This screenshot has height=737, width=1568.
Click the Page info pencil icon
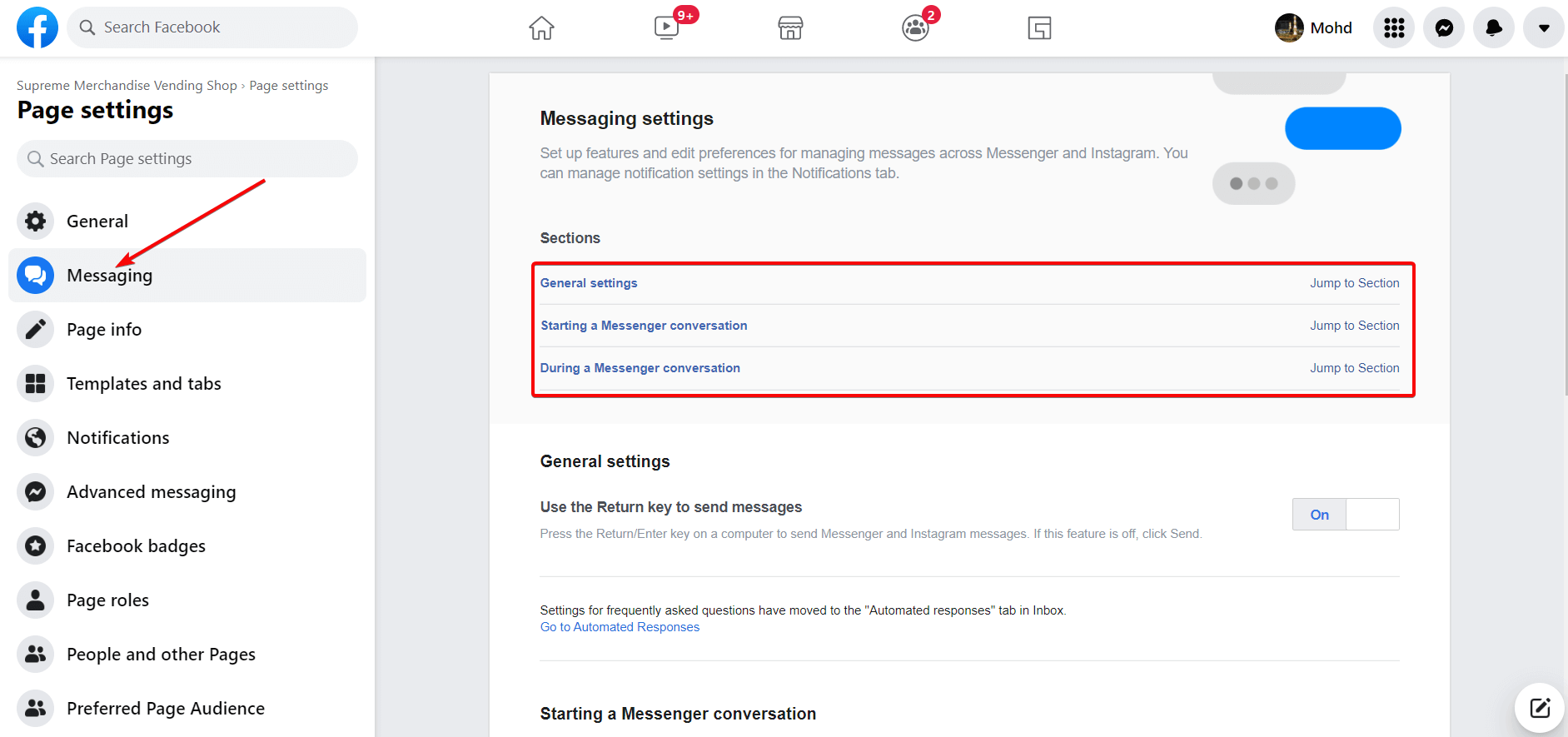35,329
